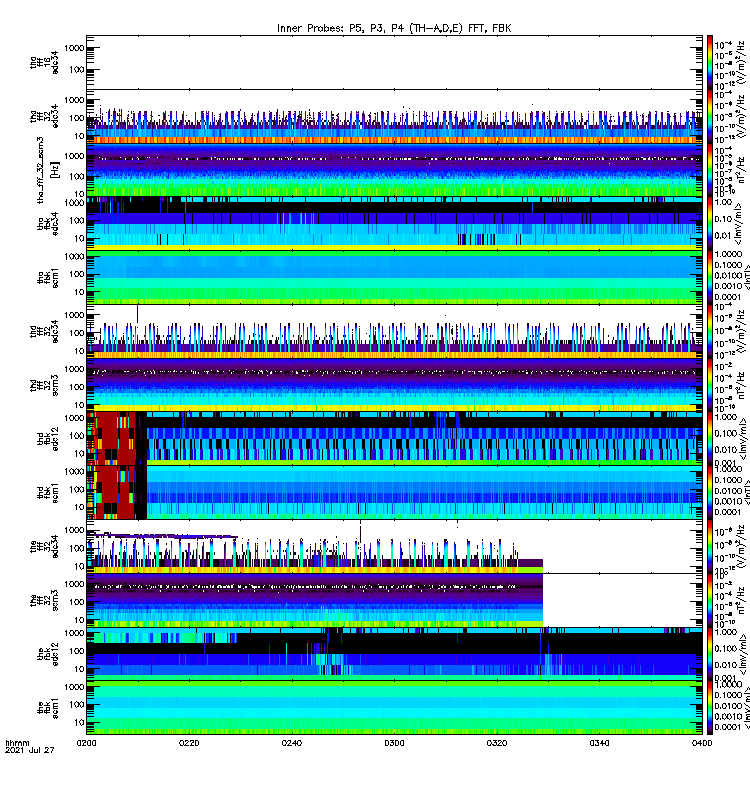Click the '2021 Jul 27' date label
Screen dimensions: 750x800
click(30, 750)
